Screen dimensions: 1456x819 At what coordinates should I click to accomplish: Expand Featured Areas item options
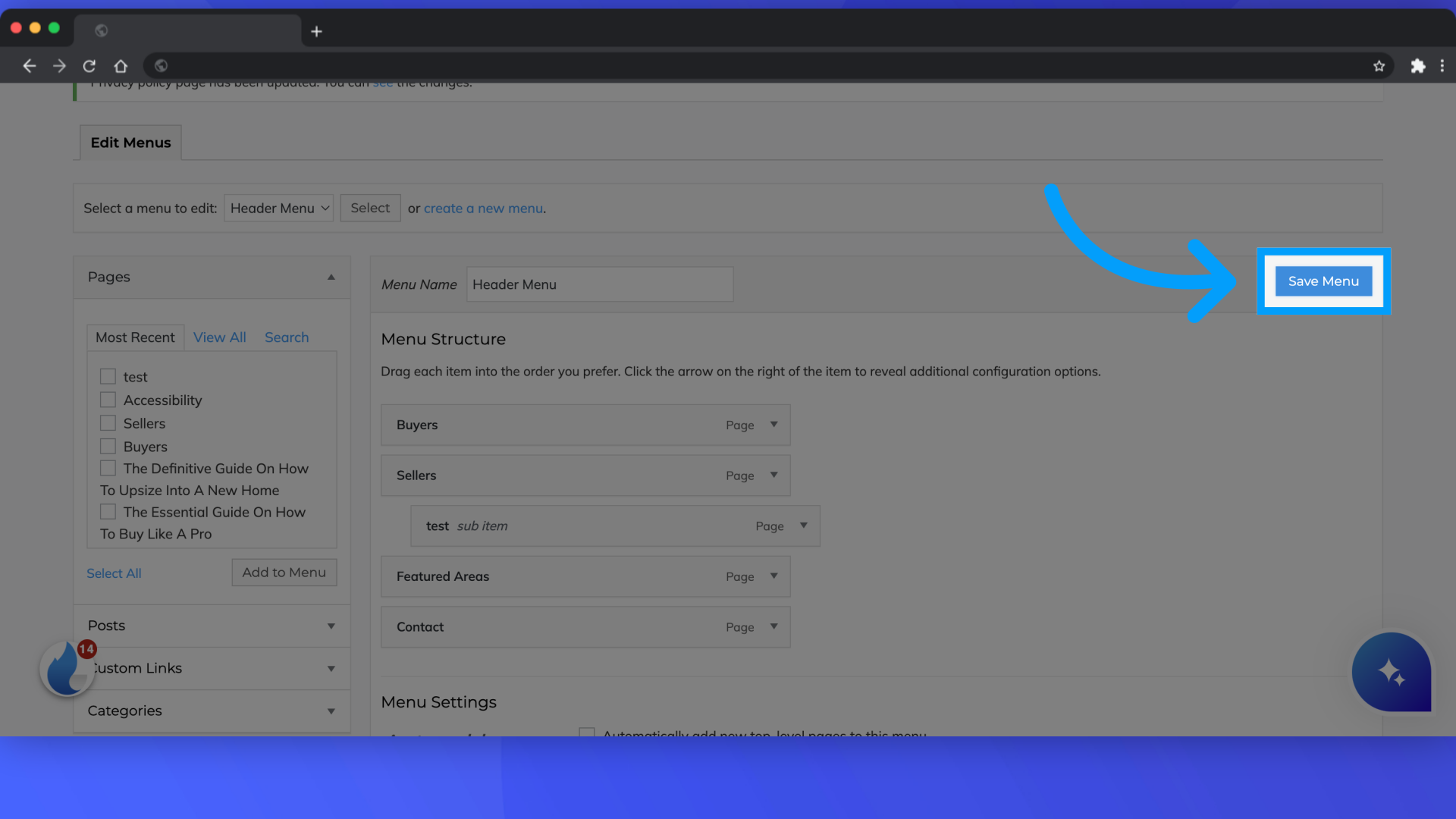774,575
